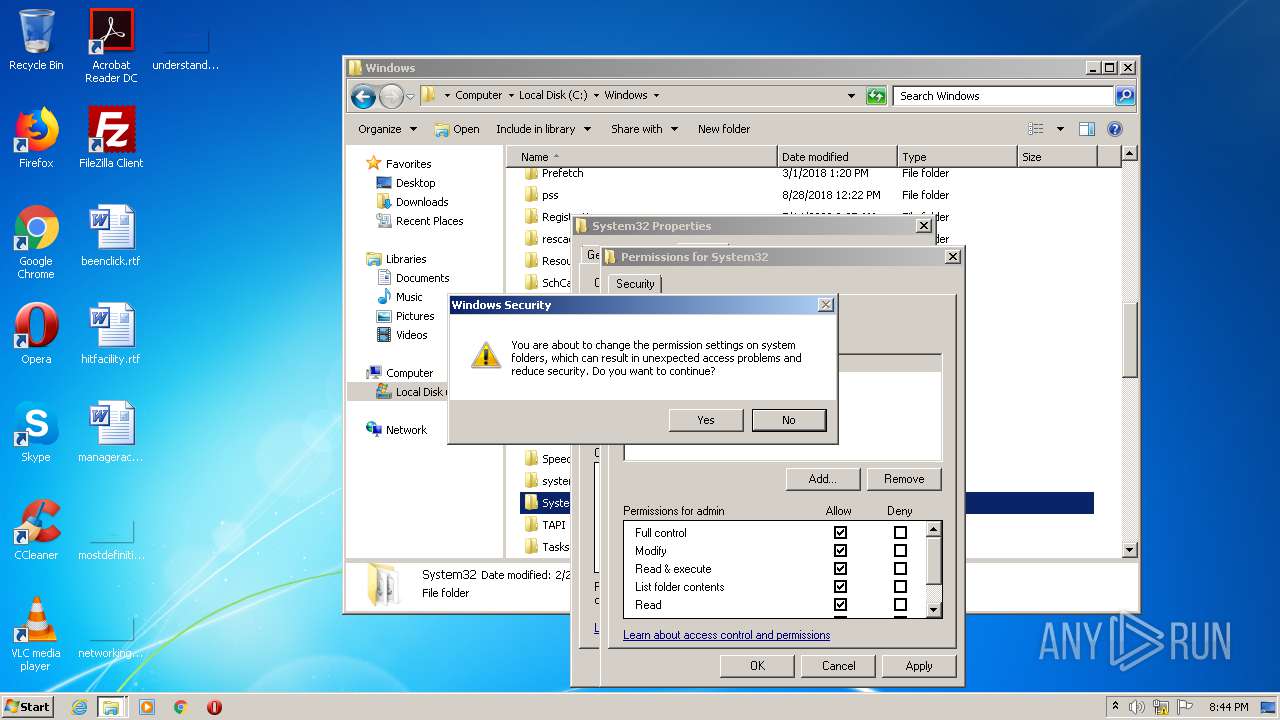
Task: Sort by Type column header
Action: (956, 157)
